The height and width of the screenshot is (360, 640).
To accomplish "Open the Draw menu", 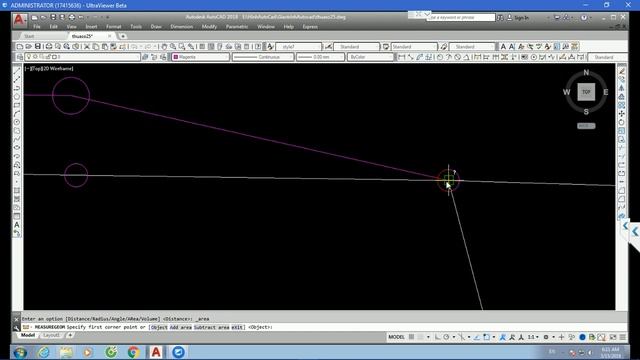I will point(156,27).
